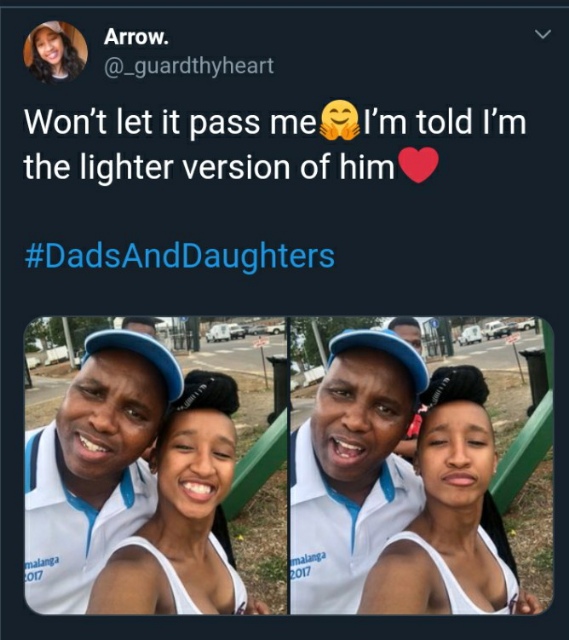Click the green slide in the left photo

point(255,465)
